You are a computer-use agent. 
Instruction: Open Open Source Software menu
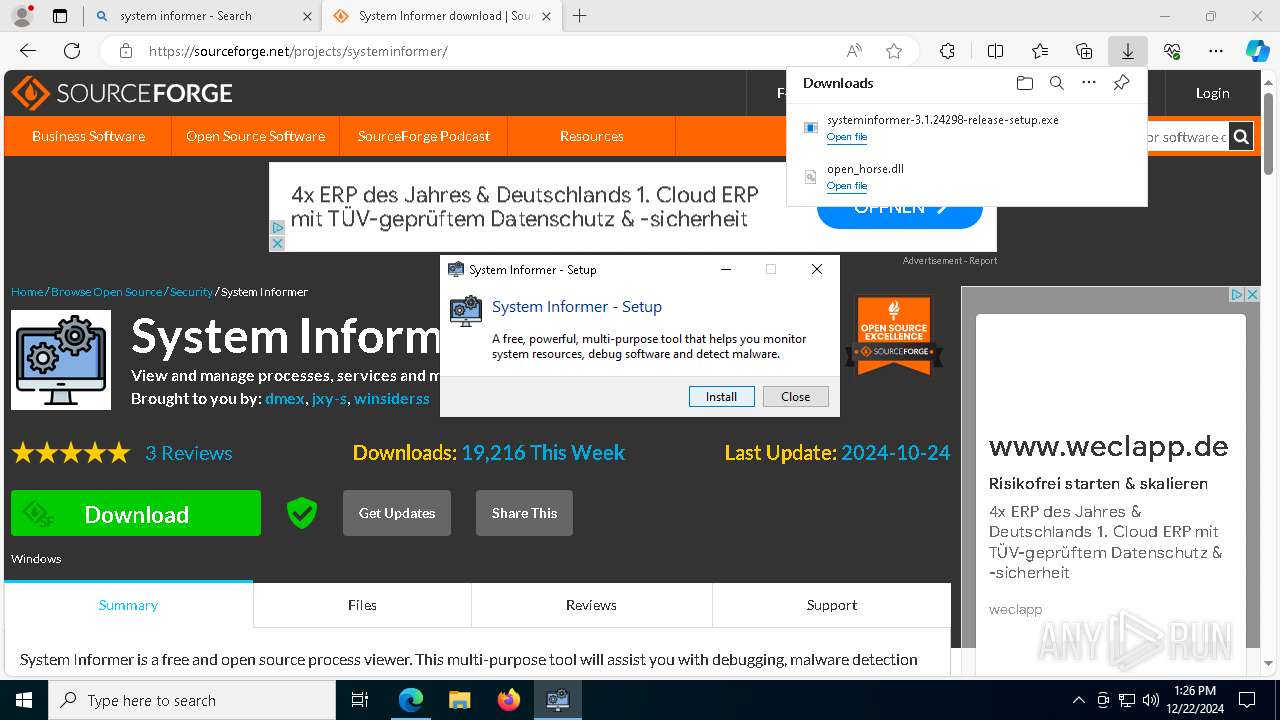[x=255, y=136]
